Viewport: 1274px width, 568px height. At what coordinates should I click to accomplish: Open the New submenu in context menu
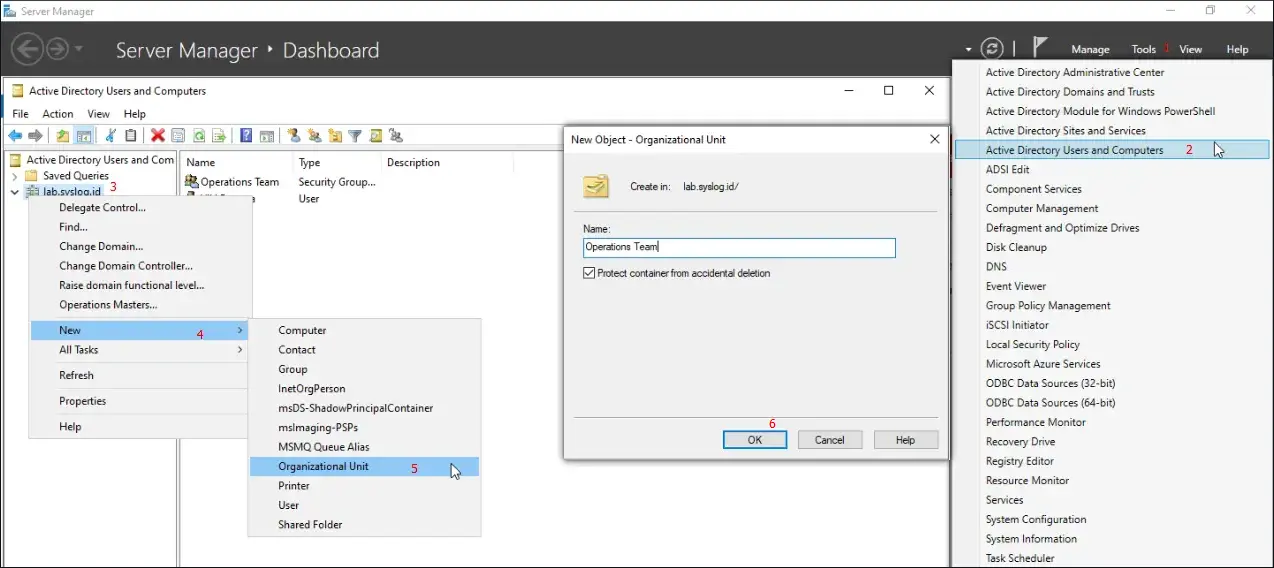[x=140, y=330]
